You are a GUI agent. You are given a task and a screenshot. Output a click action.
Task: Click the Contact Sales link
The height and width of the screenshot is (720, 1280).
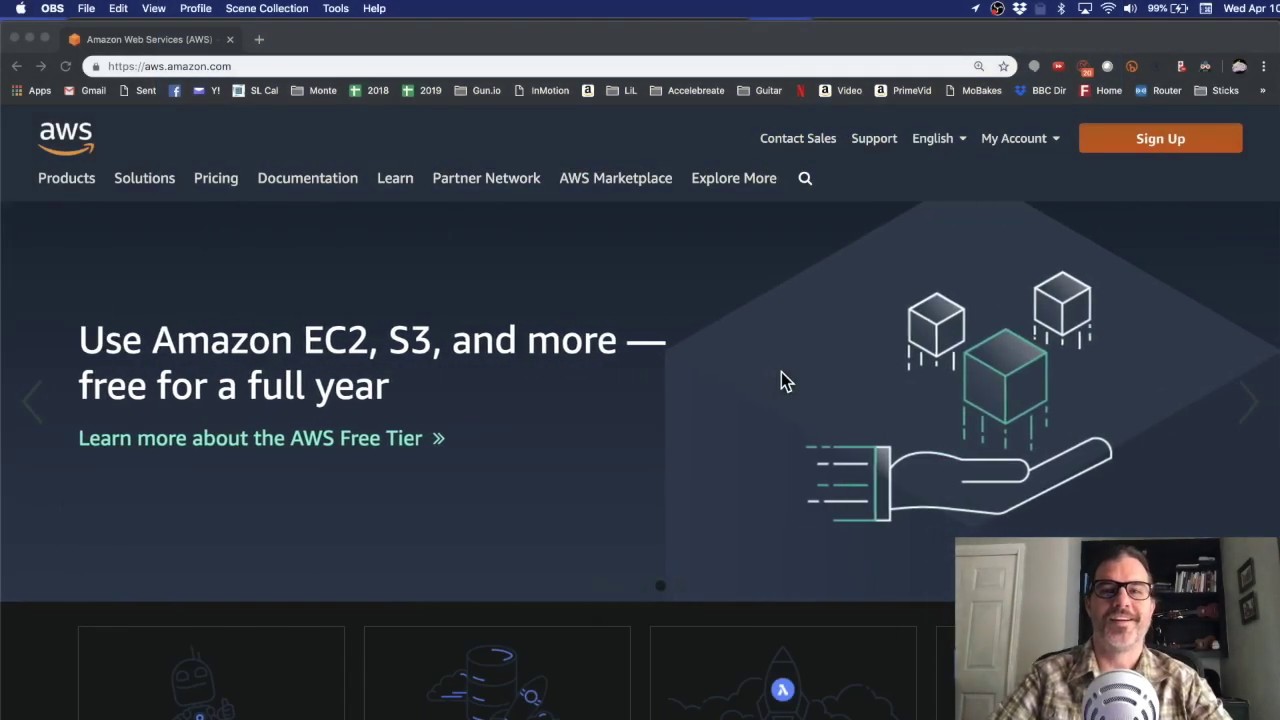point(798,138)
